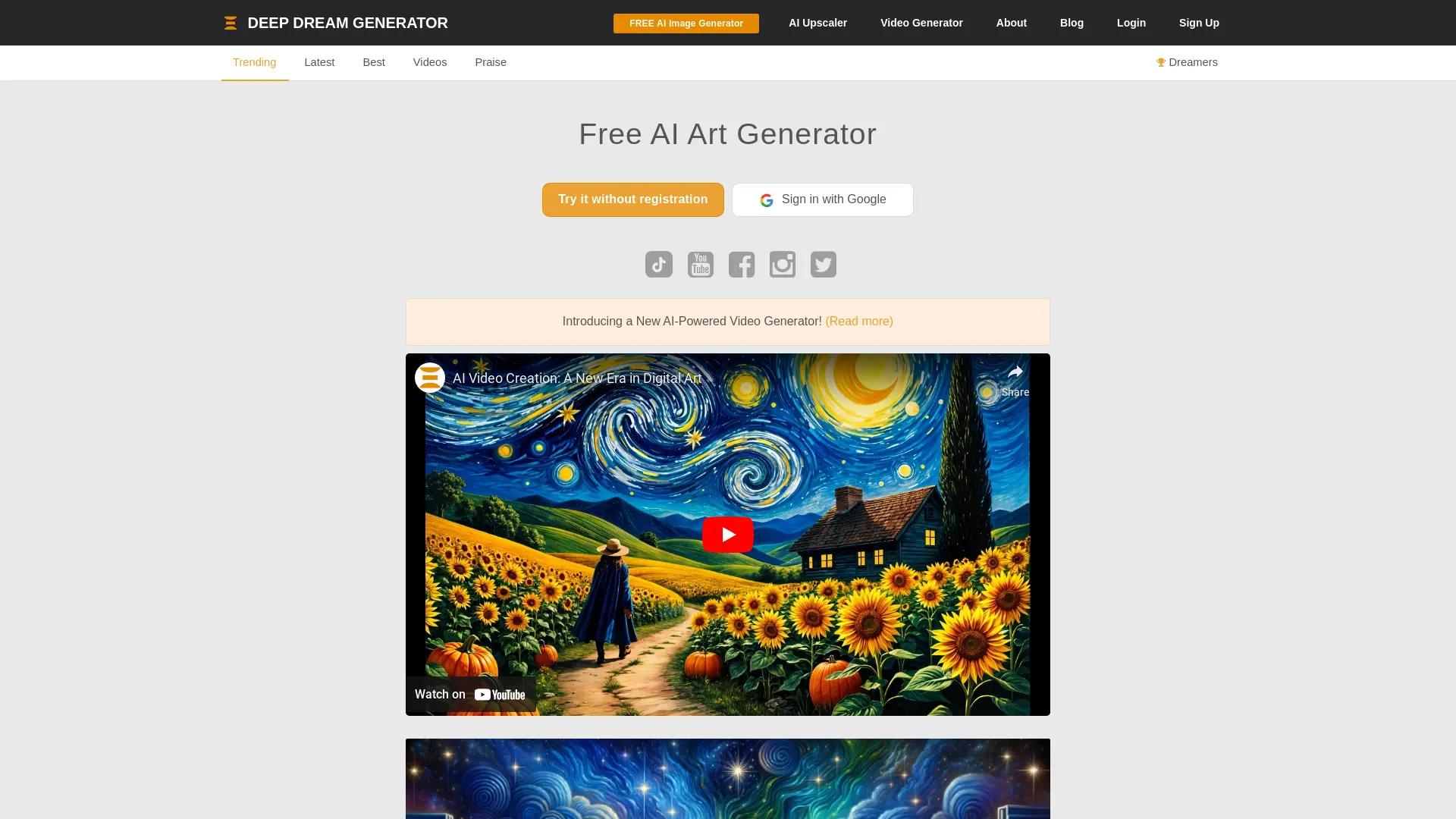Open the Twitter social icon
This screenshot has width=1456, height=819.
pos(823,265)
